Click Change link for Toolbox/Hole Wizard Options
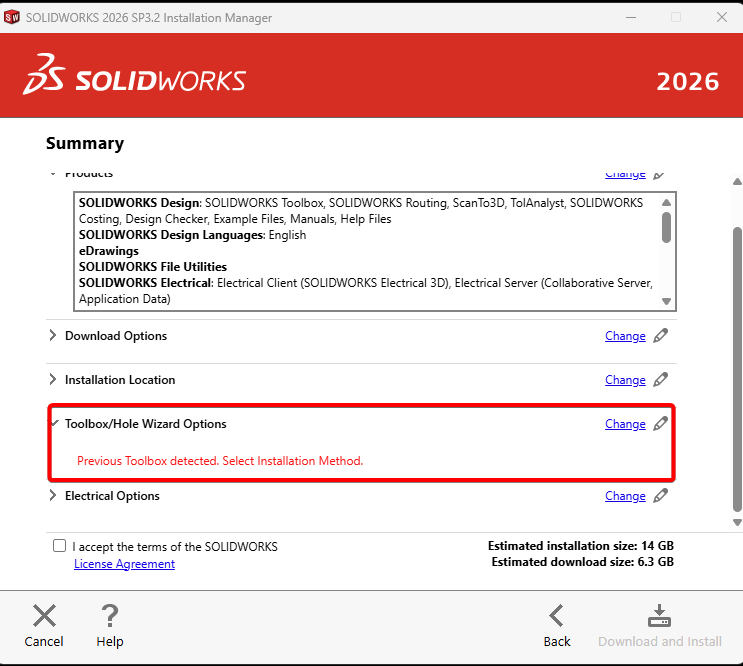This screenshot has width=743, height=666. point(625,424)
